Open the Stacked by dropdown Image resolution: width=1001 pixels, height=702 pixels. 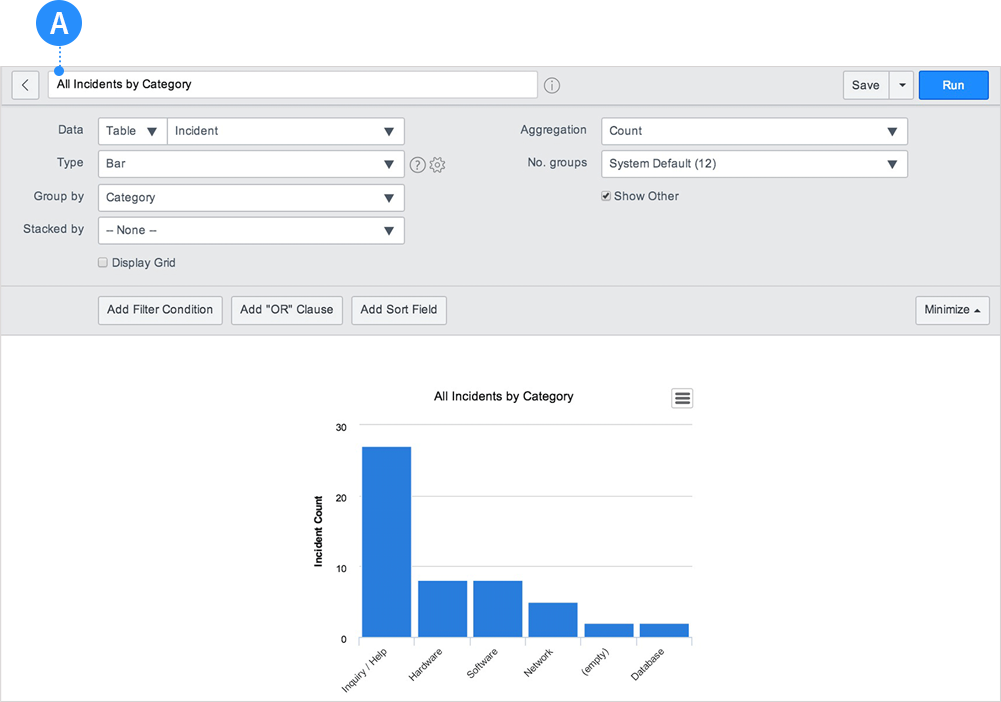[x=250, y=230]
